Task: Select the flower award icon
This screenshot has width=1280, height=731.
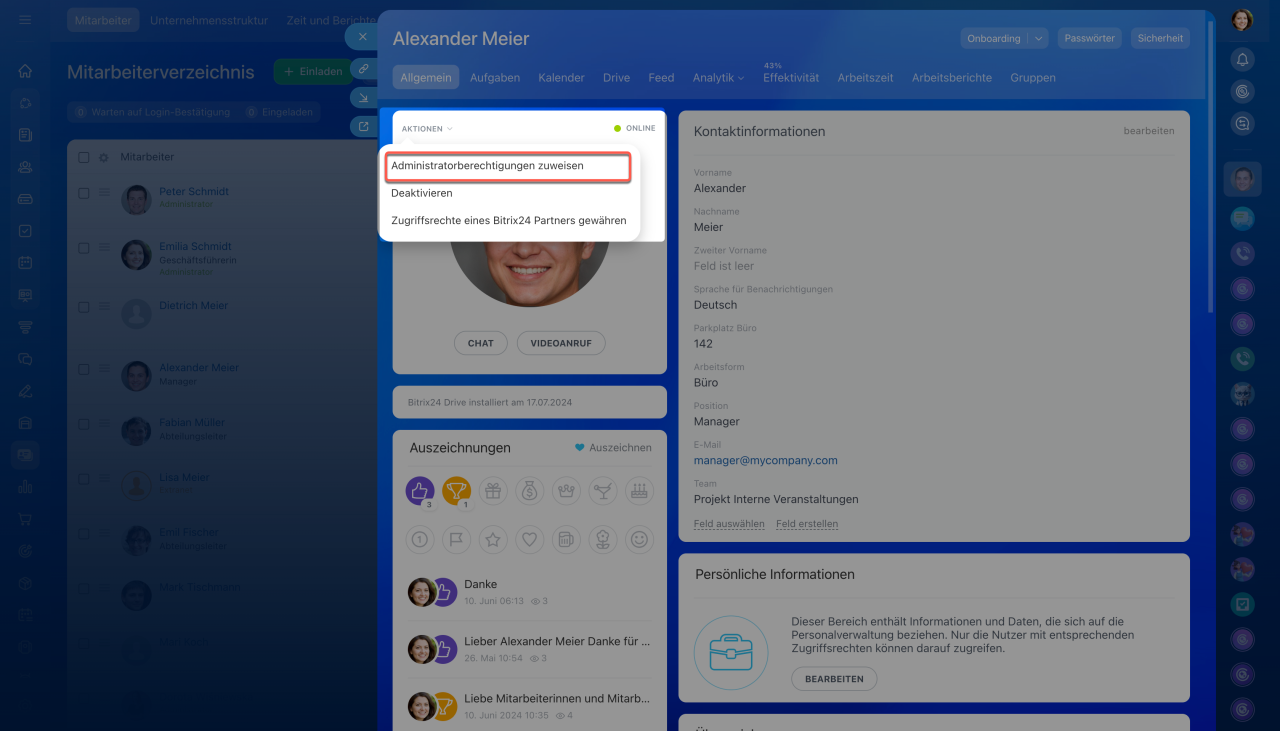Action: (x=603, y=539)
